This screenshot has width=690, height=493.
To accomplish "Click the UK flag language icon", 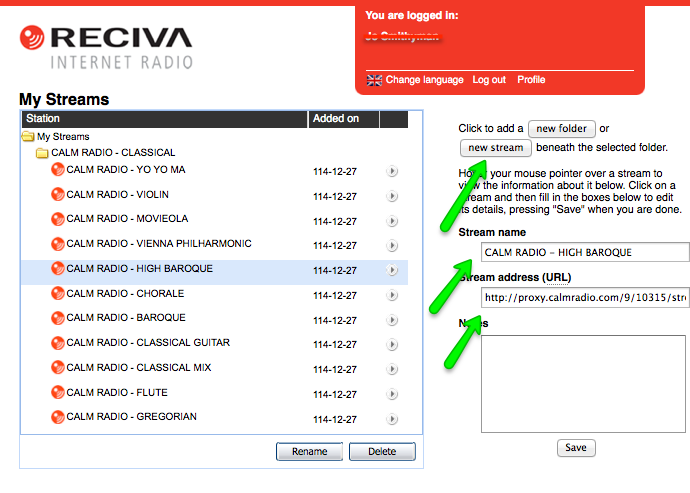I will click(375, 80).
